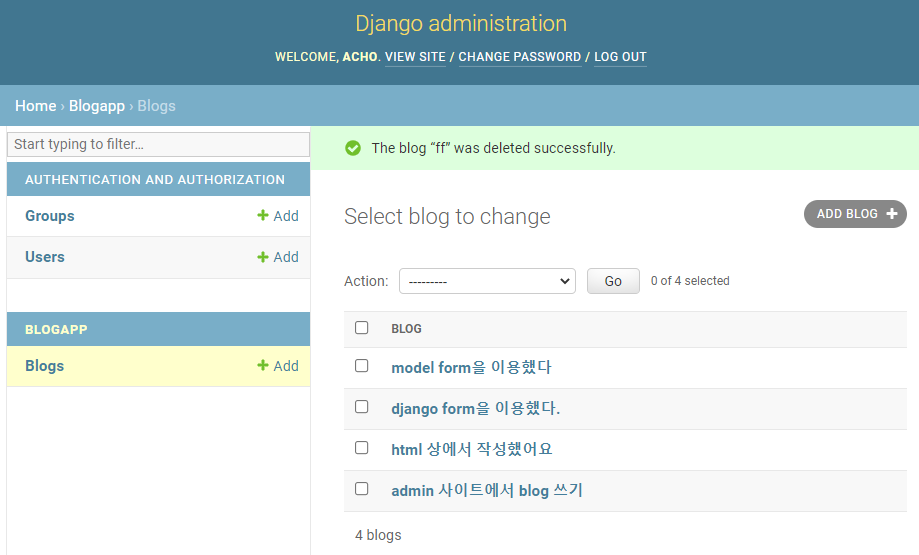Open the Groups model link

[x=50, y=216]
